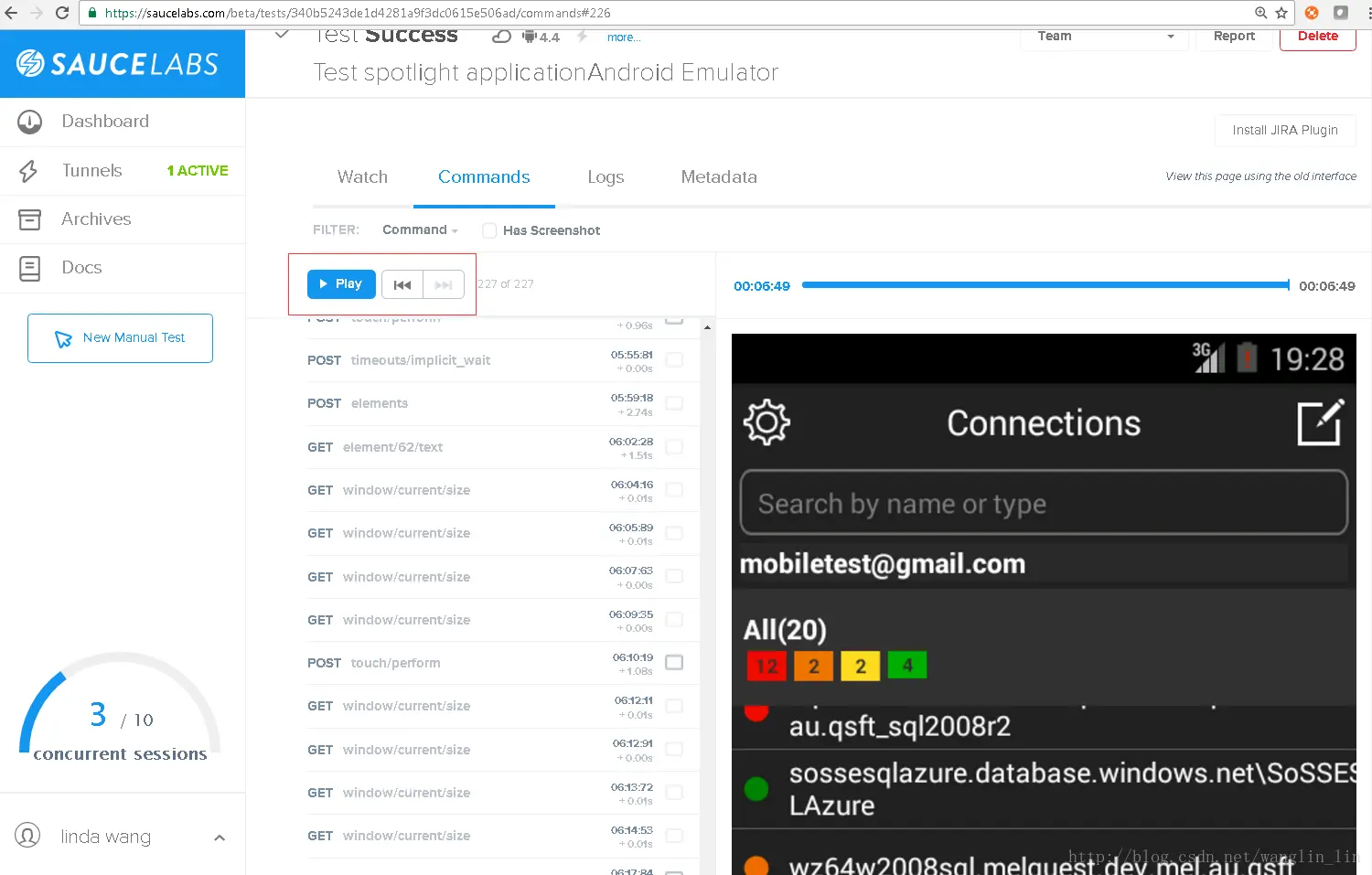The width and height of the screenshot is (1372, 875).
Task: Click the Report button
Action: coord(1234,37)
